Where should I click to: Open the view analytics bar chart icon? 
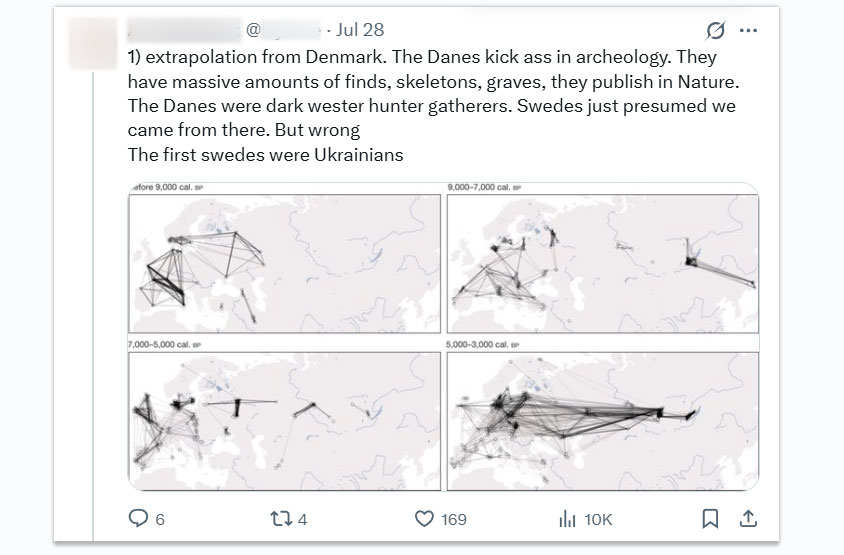(x=568, y=519)
